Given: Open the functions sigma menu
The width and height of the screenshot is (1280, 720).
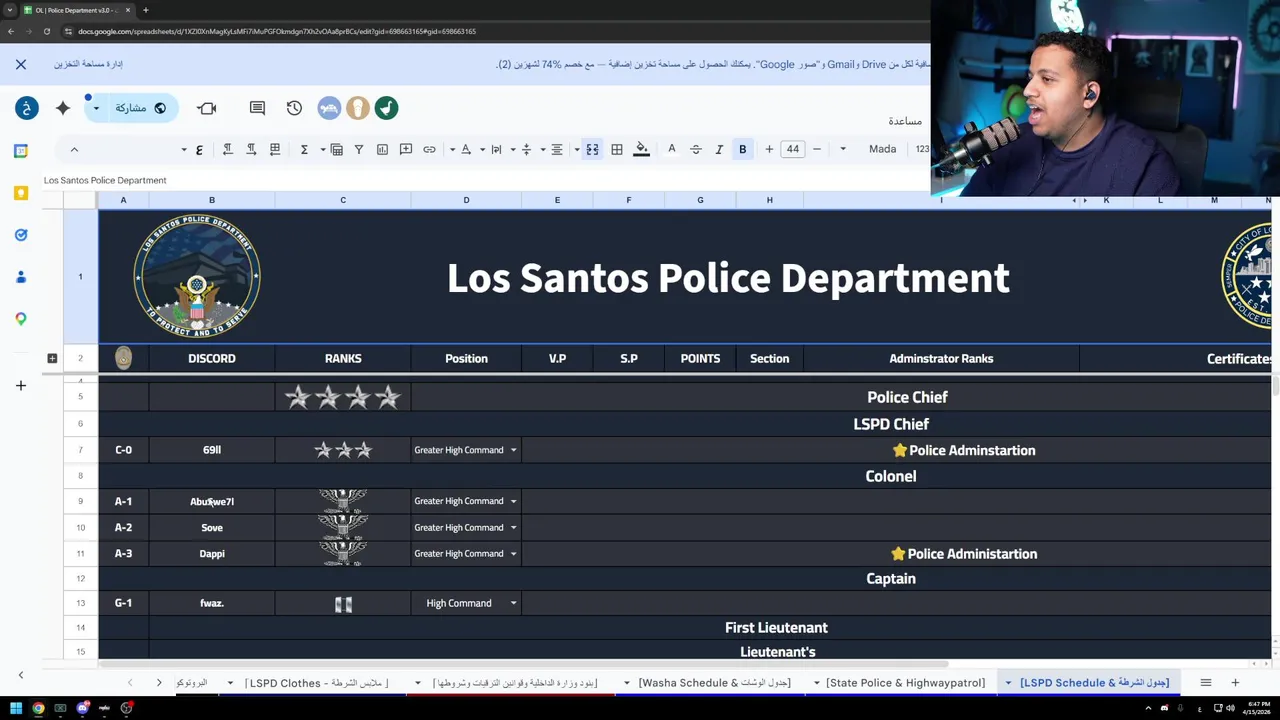Looking at the screenshot, I should pos(304,149).
